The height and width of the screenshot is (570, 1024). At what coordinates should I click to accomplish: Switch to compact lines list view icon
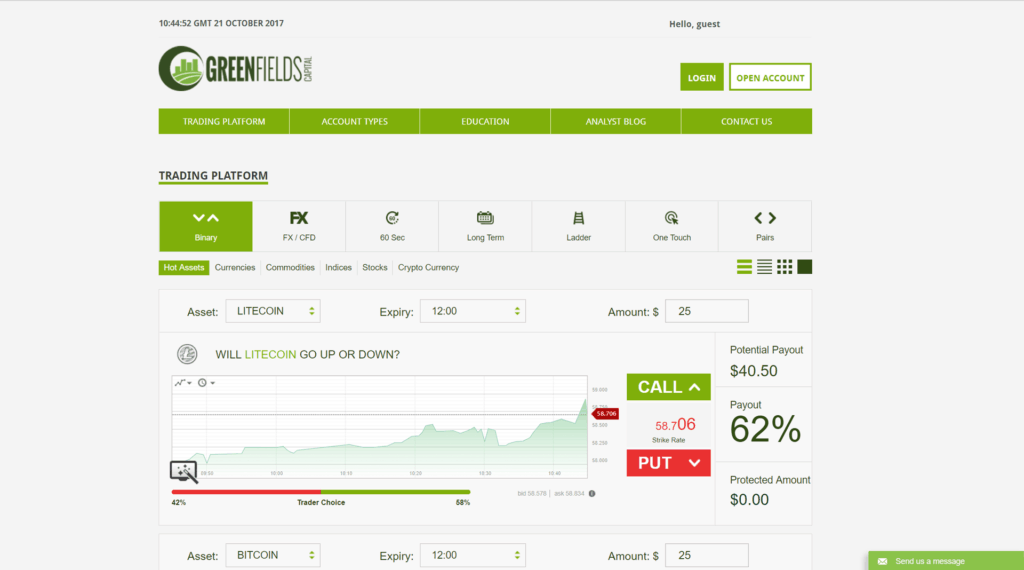pos(764,266)
